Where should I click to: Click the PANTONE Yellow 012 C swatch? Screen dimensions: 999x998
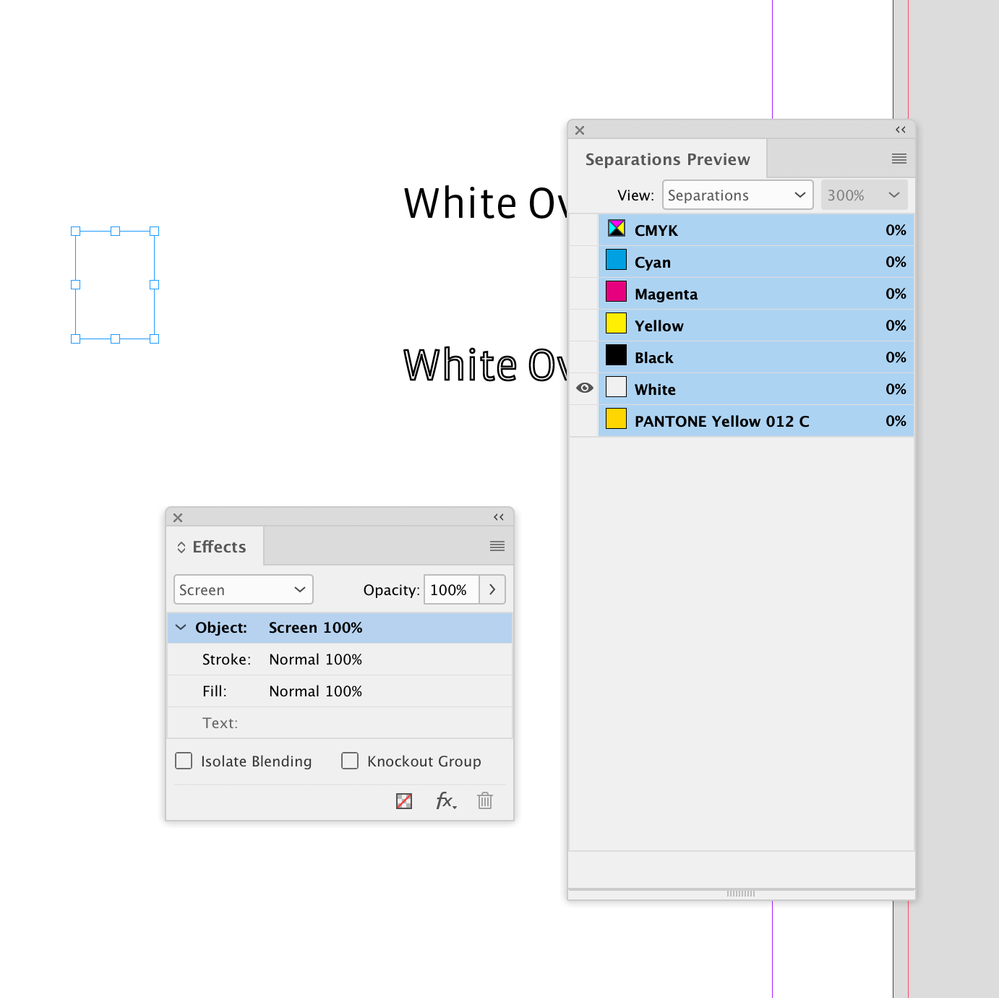(x=617, y=420)
